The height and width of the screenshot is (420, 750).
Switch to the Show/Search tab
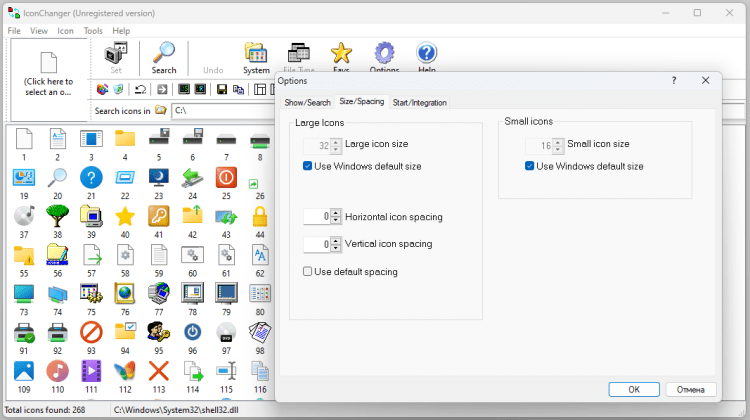point(308,102)
